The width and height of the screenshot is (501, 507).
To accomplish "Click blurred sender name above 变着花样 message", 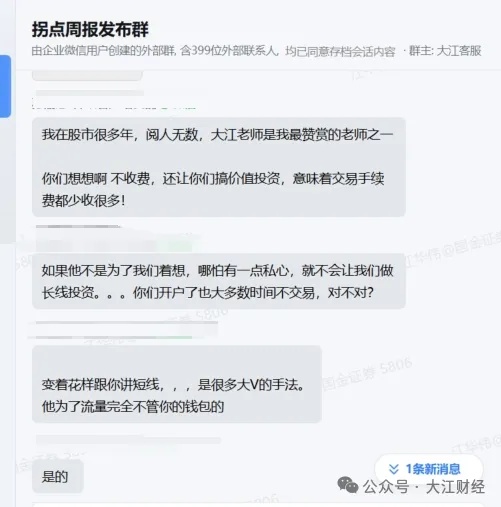I will pos(127,323).
